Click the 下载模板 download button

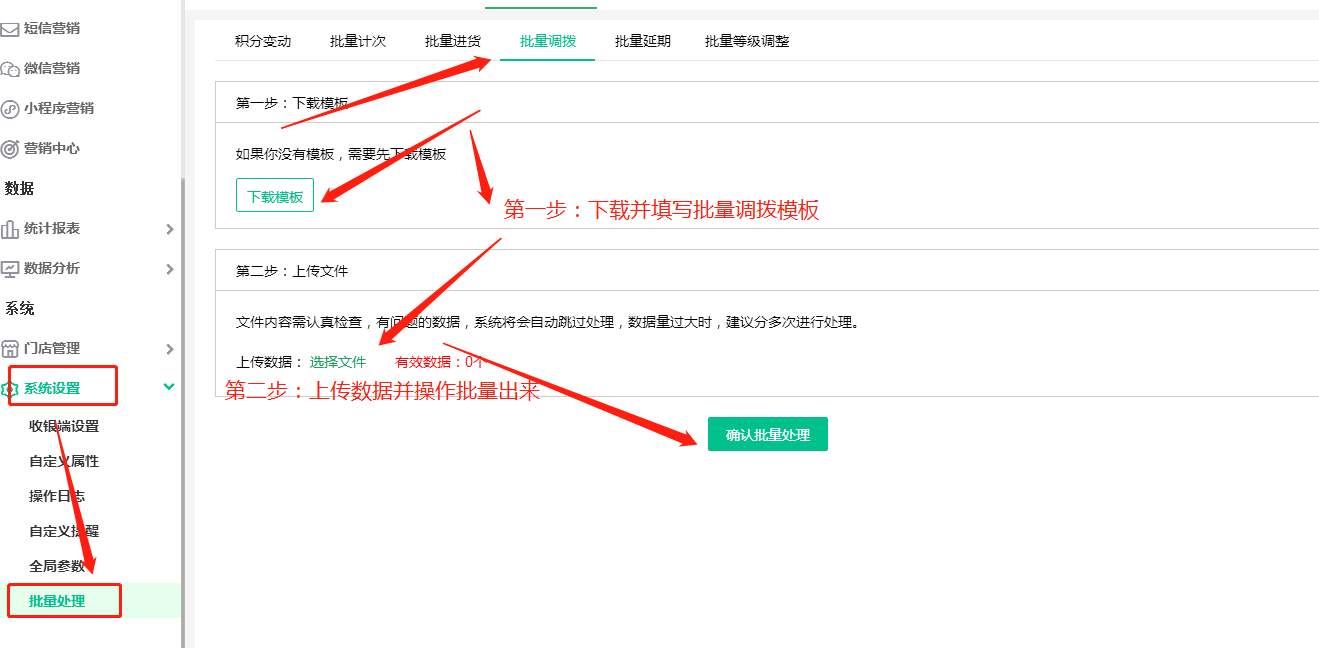point(274,195)
